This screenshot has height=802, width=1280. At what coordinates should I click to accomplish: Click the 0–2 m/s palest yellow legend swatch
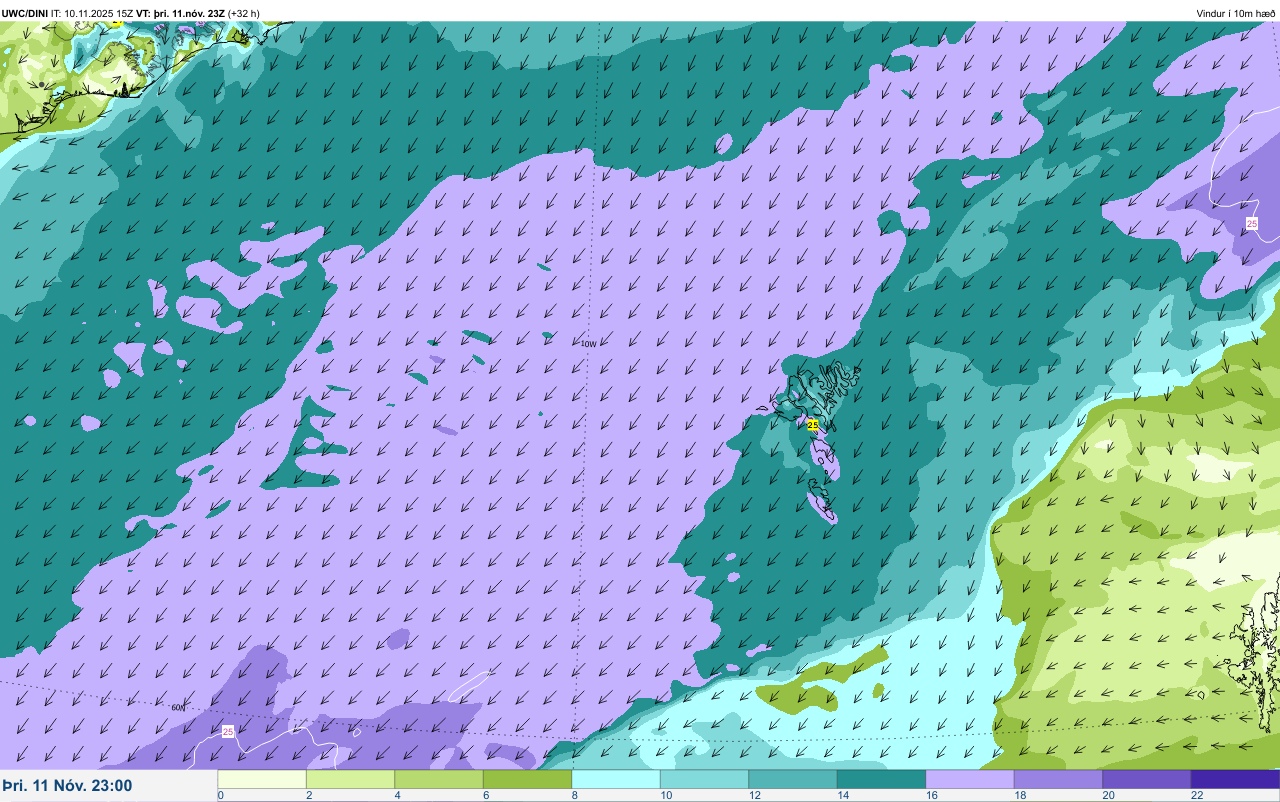262,779
